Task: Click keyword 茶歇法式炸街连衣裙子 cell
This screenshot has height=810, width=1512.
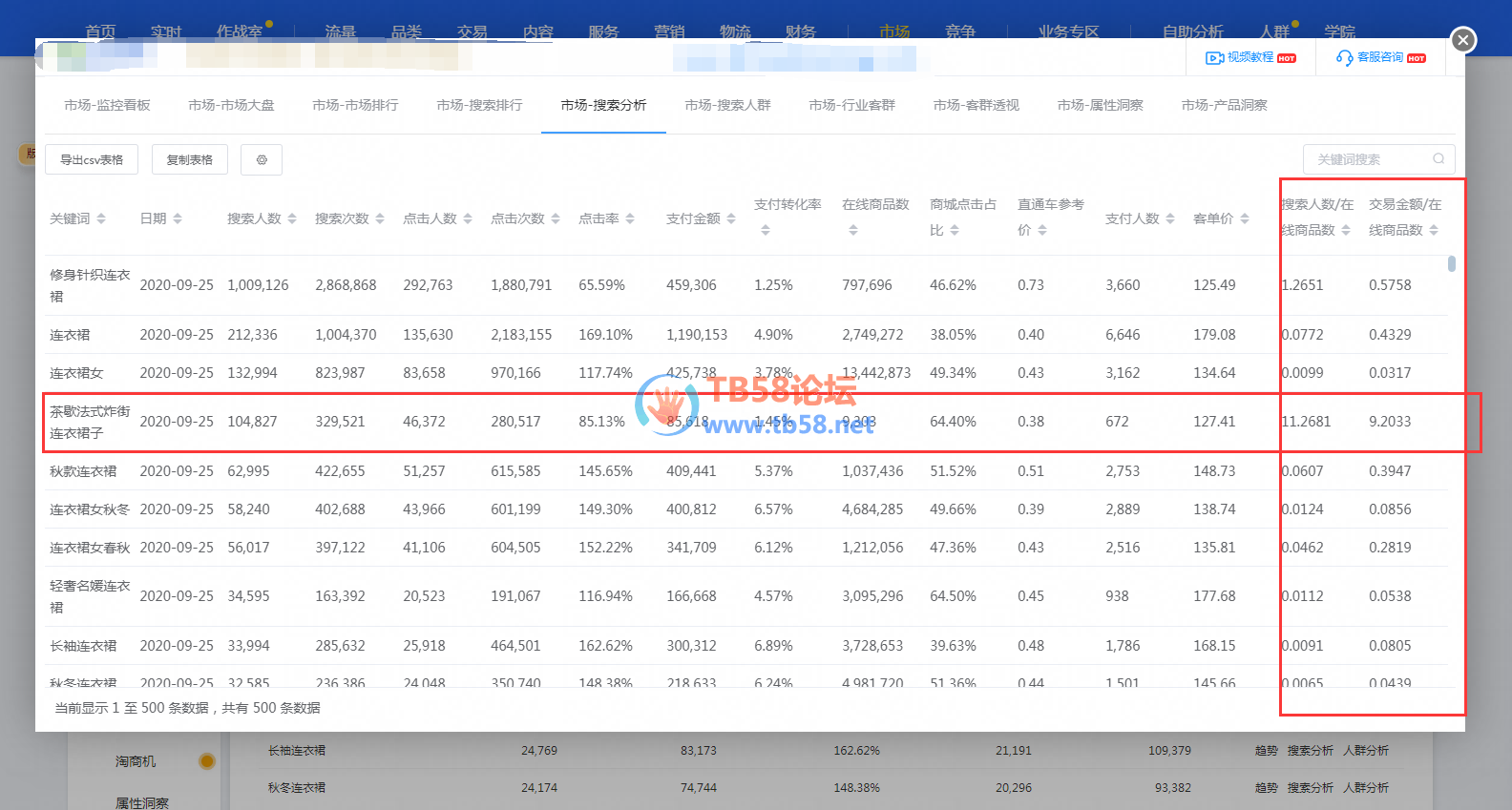Action: point(90,422)
